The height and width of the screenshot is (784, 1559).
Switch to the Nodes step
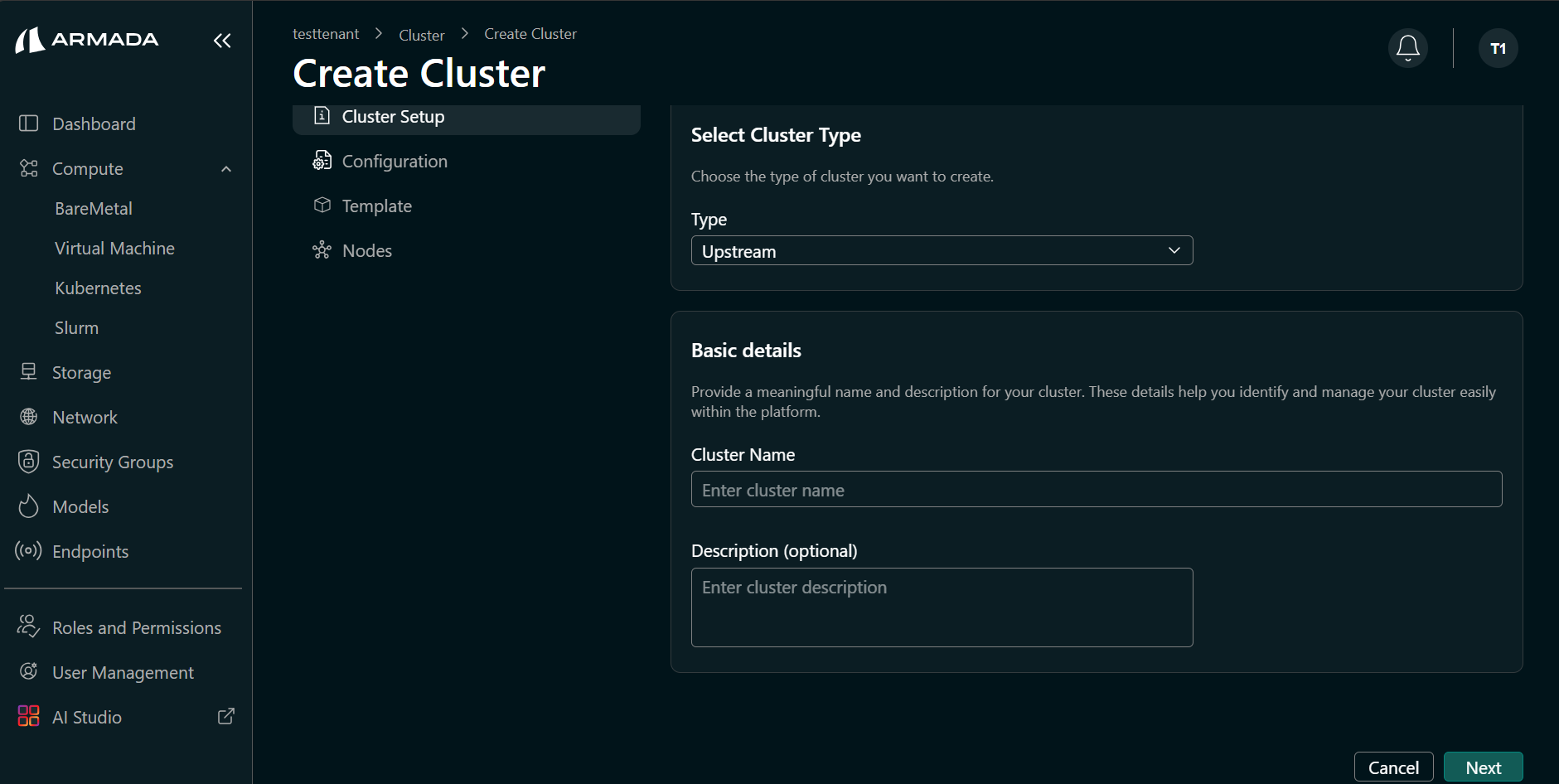point(366,249)
